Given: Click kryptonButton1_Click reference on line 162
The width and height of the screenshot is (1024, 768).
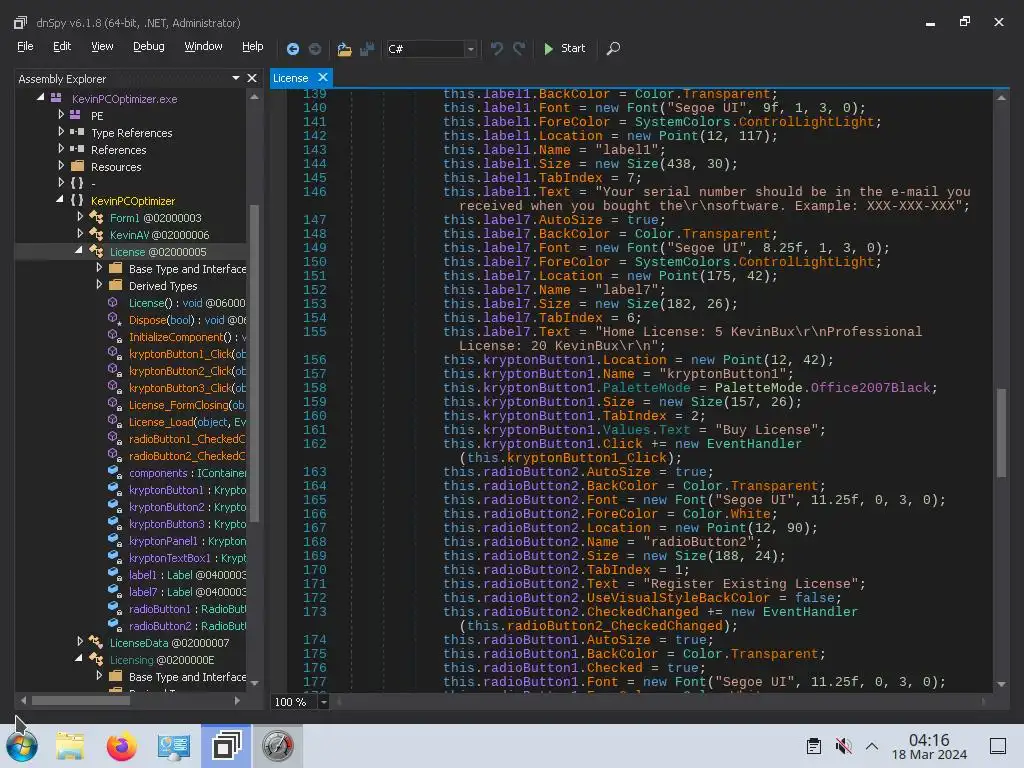Looking at the screenshot, I should tap(587, 458).
